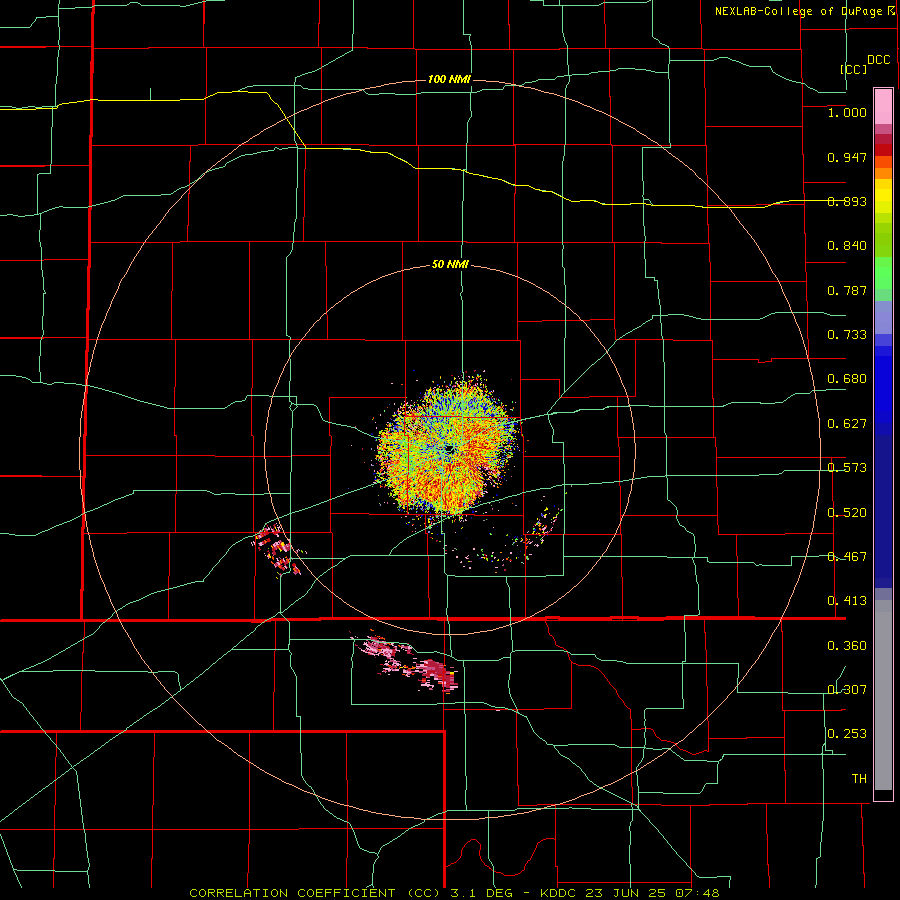This screenshot has height=900, width=900.
Task: Click the 0.360 color scale value
Action: pos(847,646)
